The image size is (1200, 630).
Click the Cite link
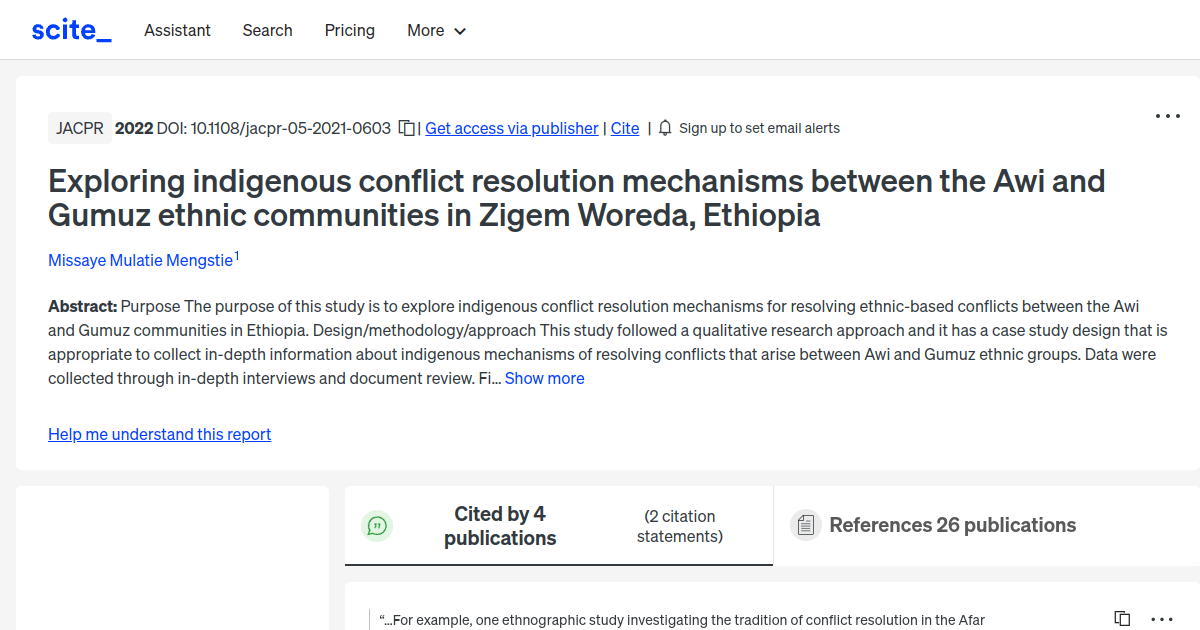[625, 128]
